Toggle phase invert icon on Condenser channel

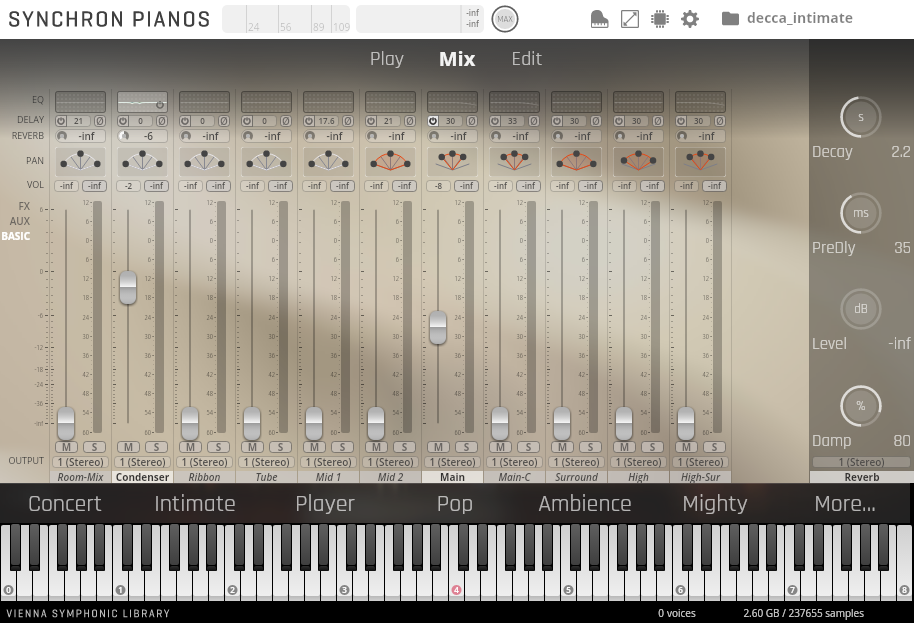pos(161,121)
